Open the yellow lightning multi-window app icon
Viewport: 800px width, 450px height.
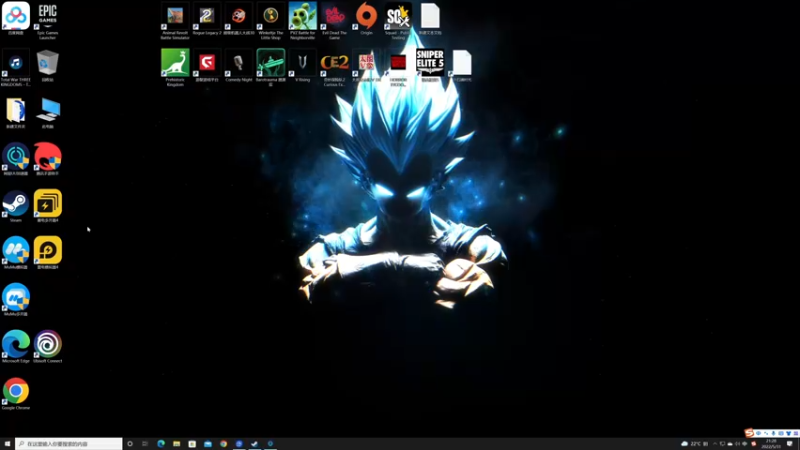[47, 206]
